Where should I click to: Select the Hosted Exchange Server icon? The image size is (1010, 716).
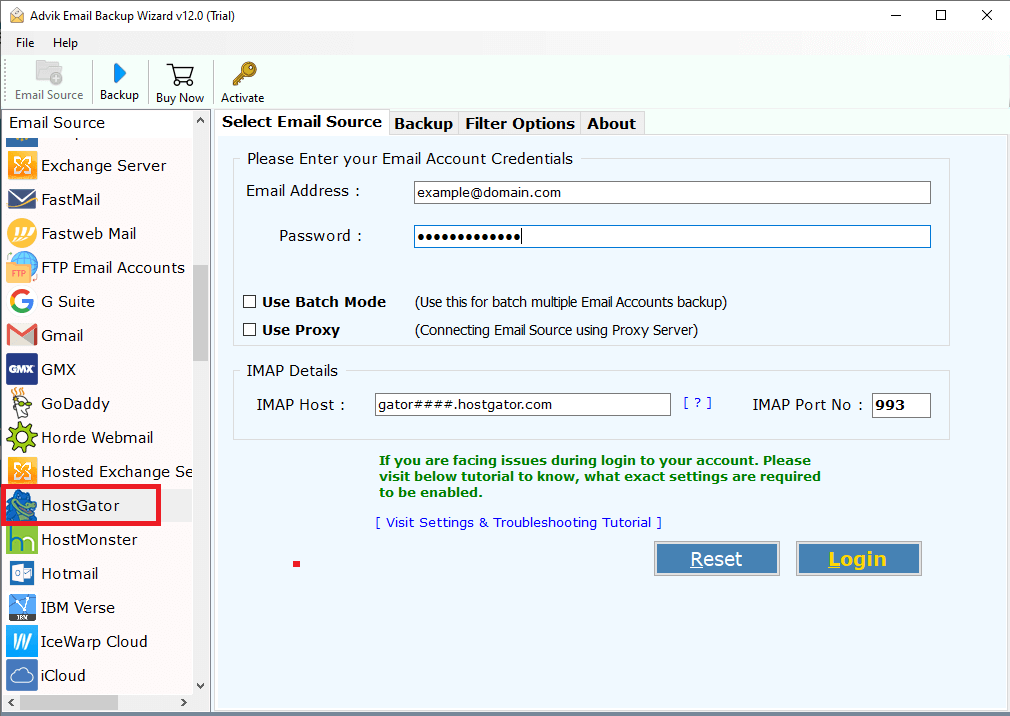[22, 471]
